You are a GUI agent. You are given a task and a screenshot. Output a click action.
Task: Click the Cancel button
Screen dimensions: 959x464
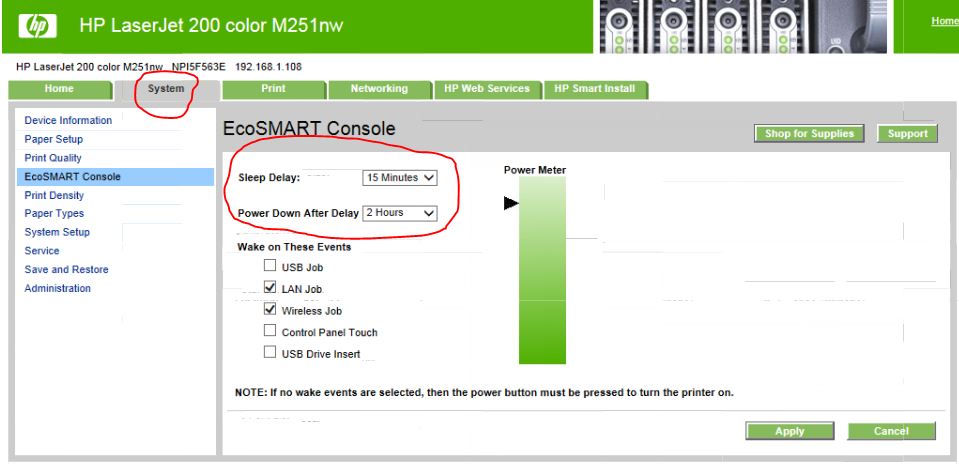(891, 431)
